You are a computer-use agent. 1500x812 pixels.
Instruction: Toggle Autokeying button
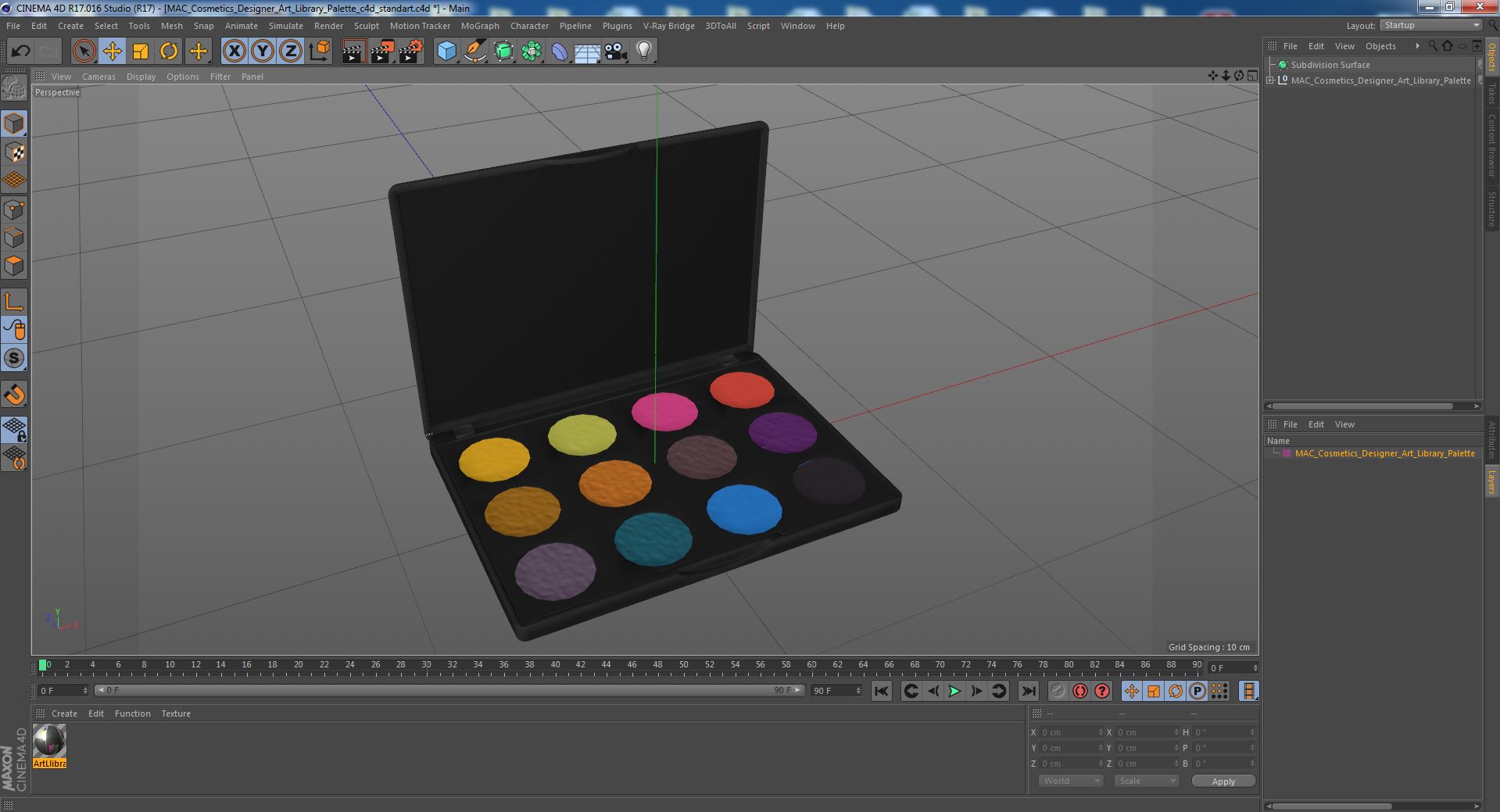tap(1079, 691)
